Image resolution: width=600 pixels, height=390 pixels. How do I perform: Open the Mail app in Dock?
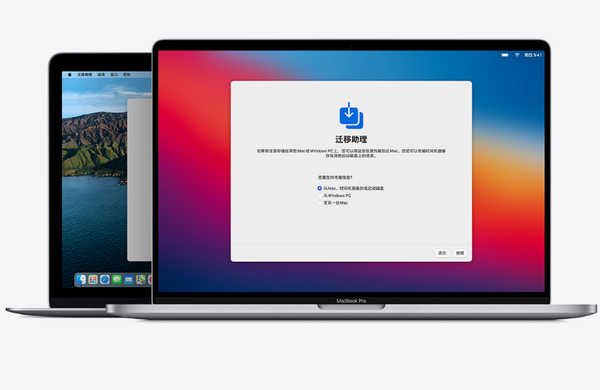(x=129, y=280)
